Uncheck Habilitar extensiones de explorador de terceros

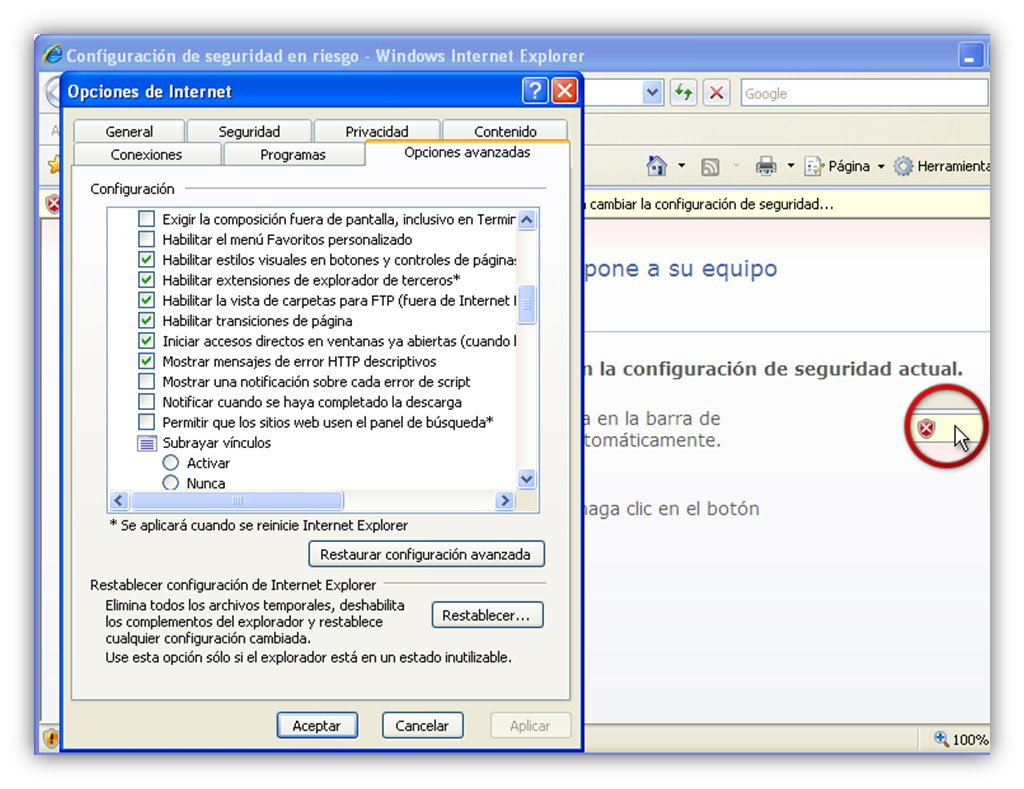pyautogui.click(x=147, y=280)
